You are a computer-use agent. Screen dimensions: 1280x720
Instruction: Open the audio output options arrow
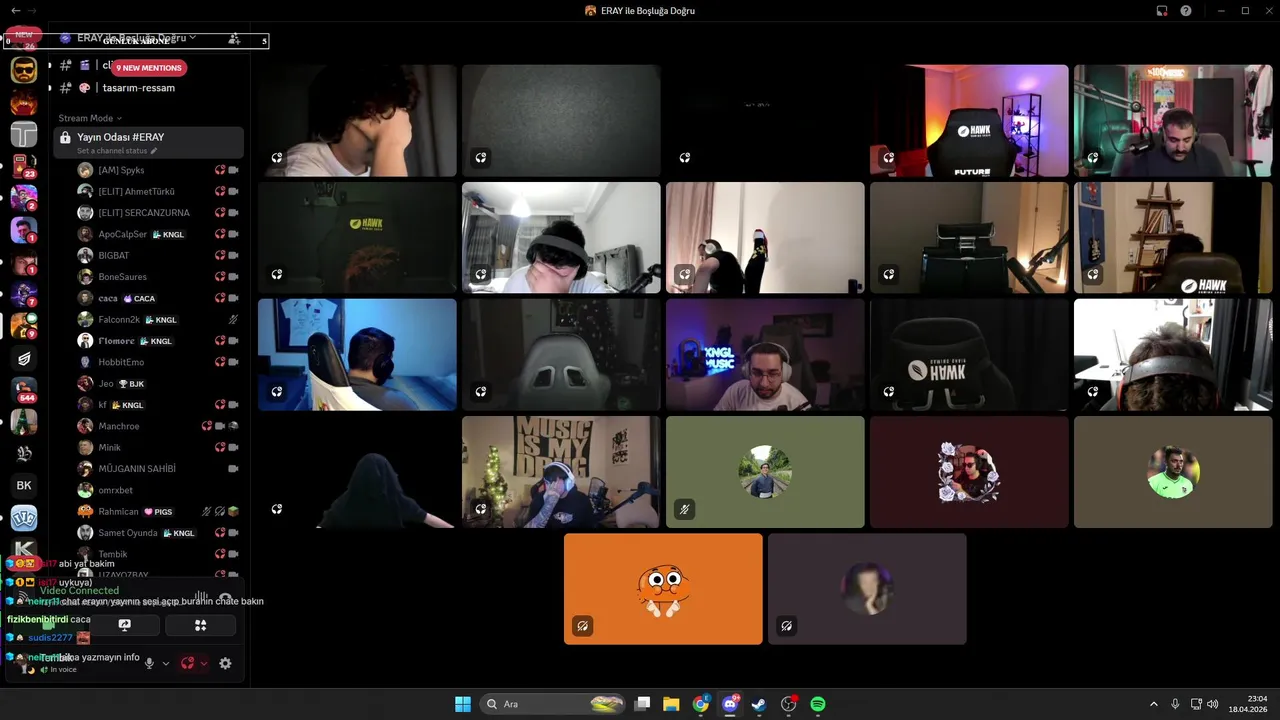pos(204,663)
